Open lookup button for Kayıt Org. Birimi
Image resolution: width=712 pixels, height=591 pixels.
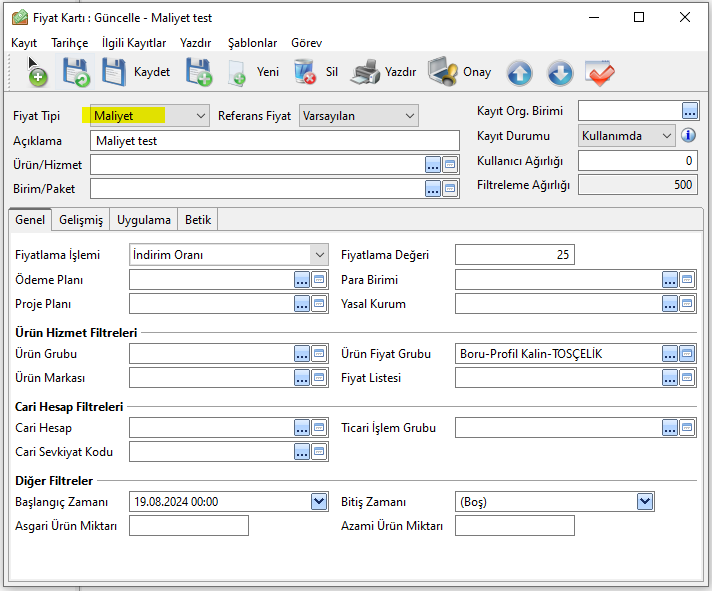pos(689,110)
